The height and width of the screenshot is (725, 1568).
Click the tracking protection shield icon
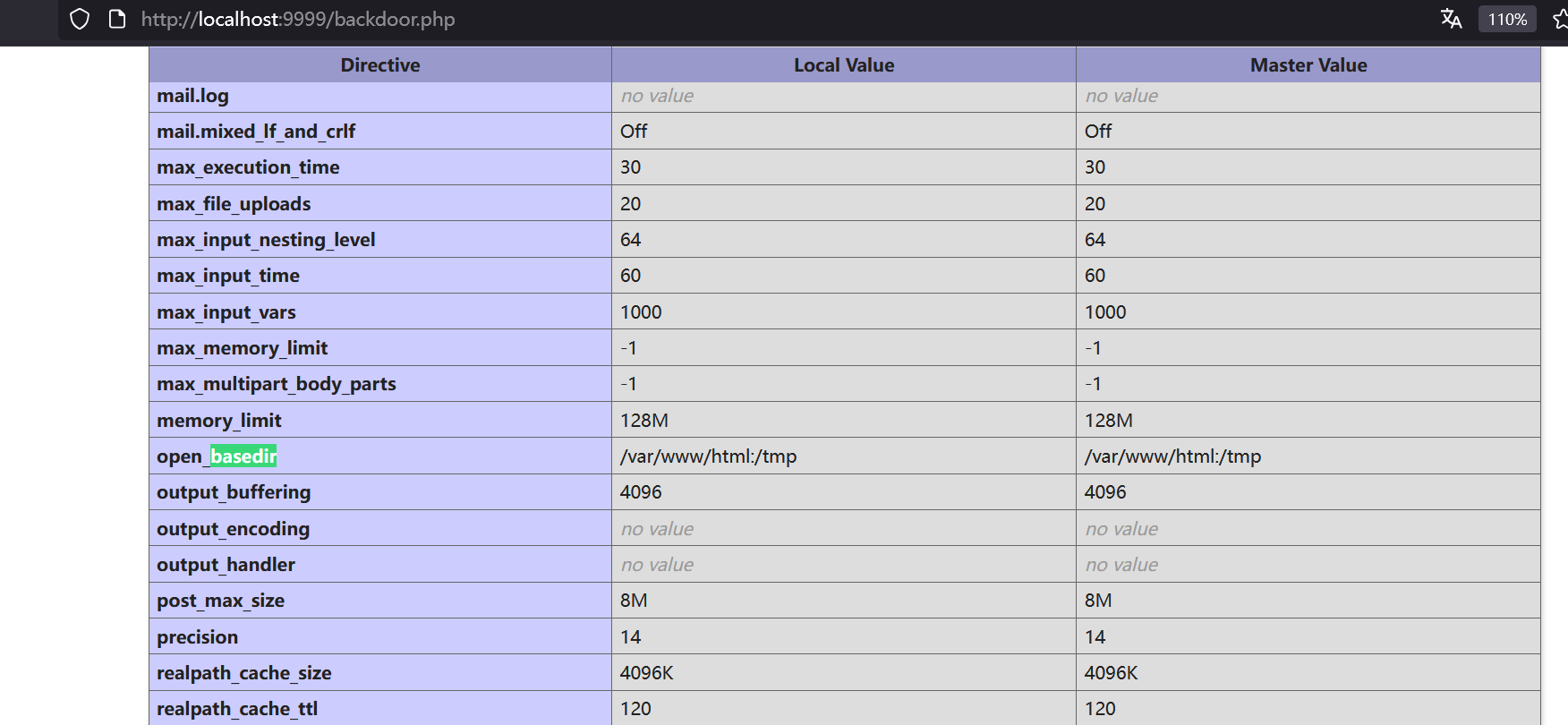[x=80, y=19]
